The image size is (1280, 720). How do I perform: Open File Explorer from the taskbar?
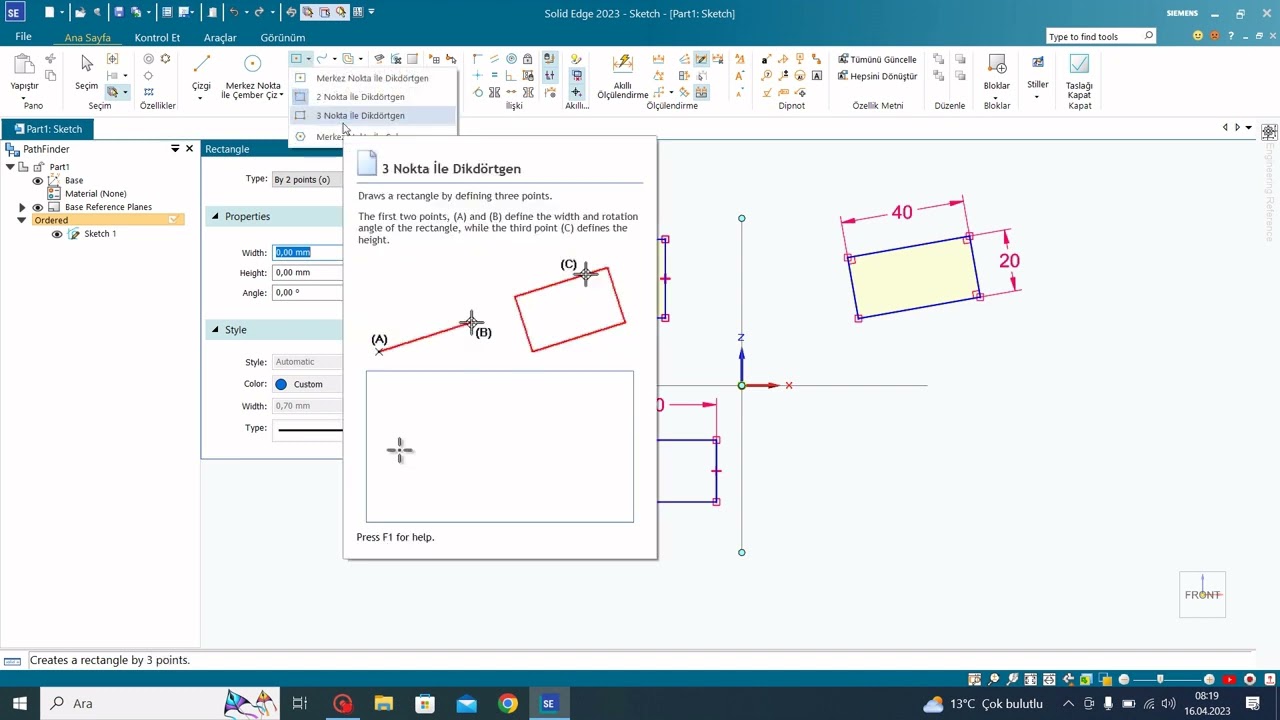click(383, 703)
